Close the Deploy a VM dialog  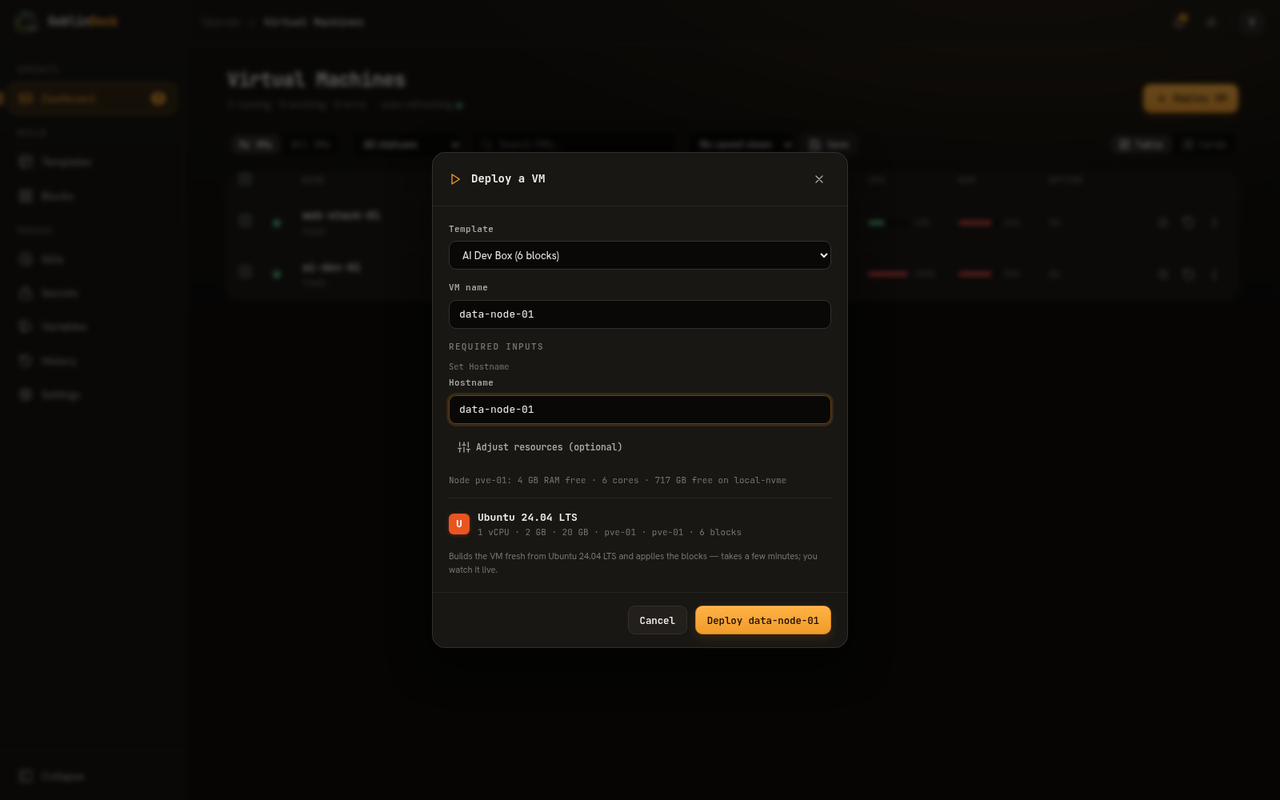click(x=819, y=179)
